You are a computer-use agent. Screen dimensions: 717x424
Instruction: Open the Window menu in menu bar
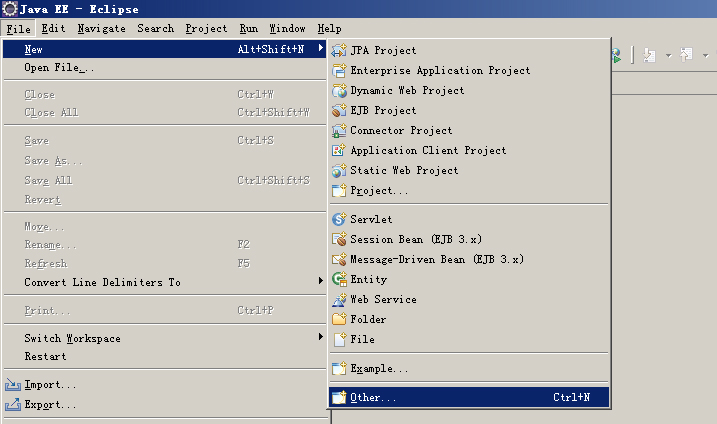coord(287,28)
